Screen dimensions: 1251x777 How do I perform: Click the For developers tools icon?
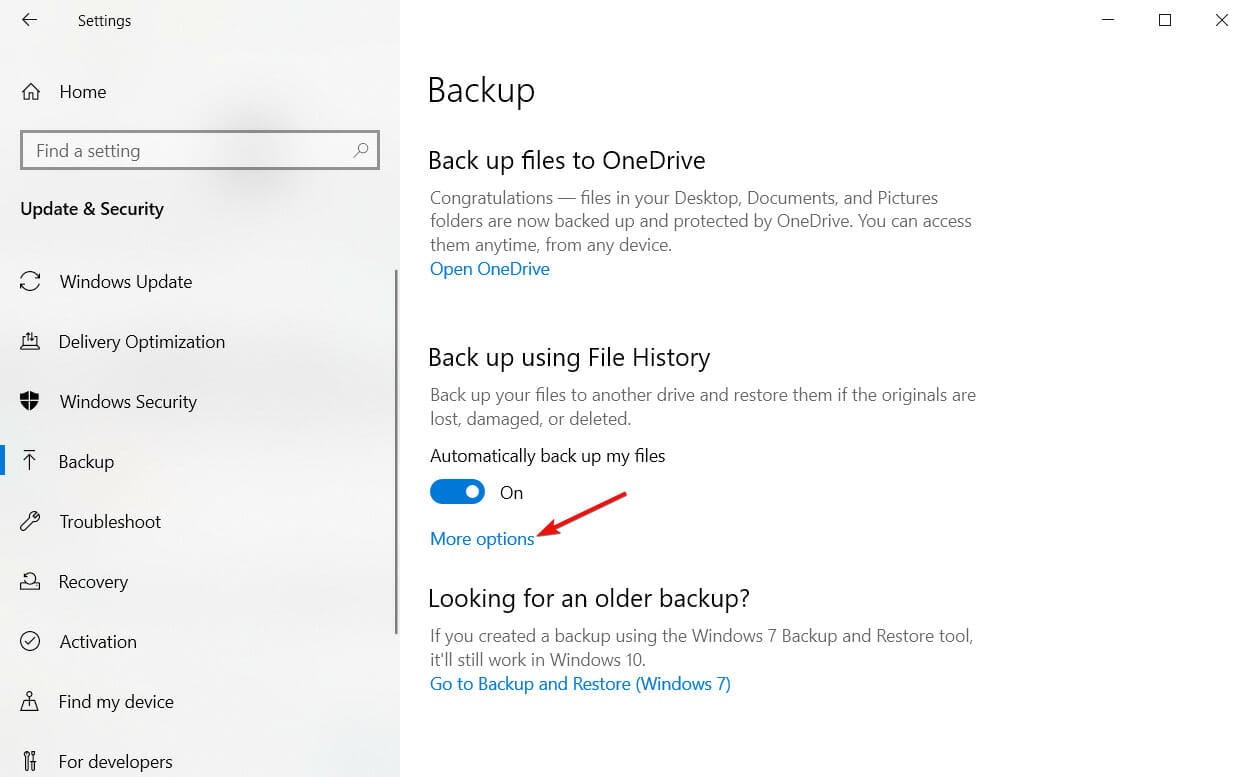pyautogui.click(x=30, y=762)
